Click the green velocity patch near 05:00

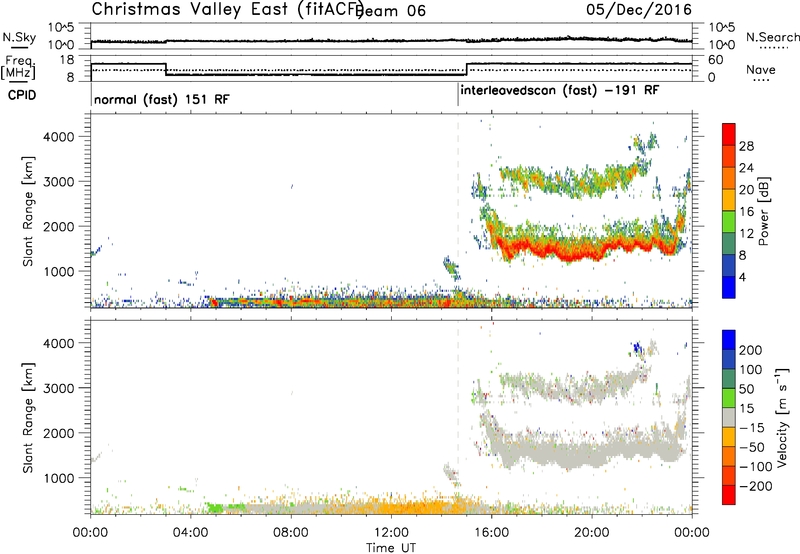[x=215, y=508]
